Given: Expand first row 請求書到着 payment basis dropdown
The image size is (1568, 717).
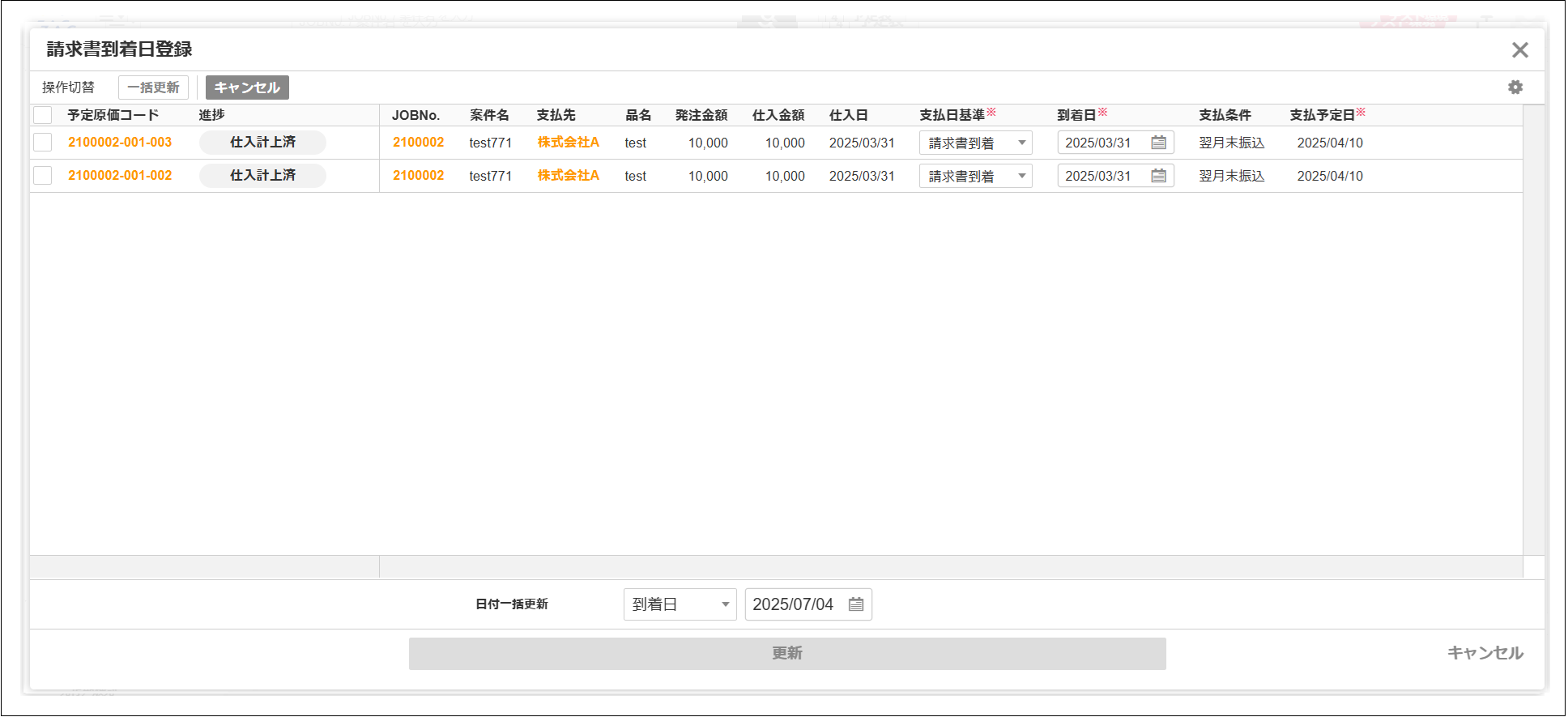Looking at the screenshot, I should [975, 143].
